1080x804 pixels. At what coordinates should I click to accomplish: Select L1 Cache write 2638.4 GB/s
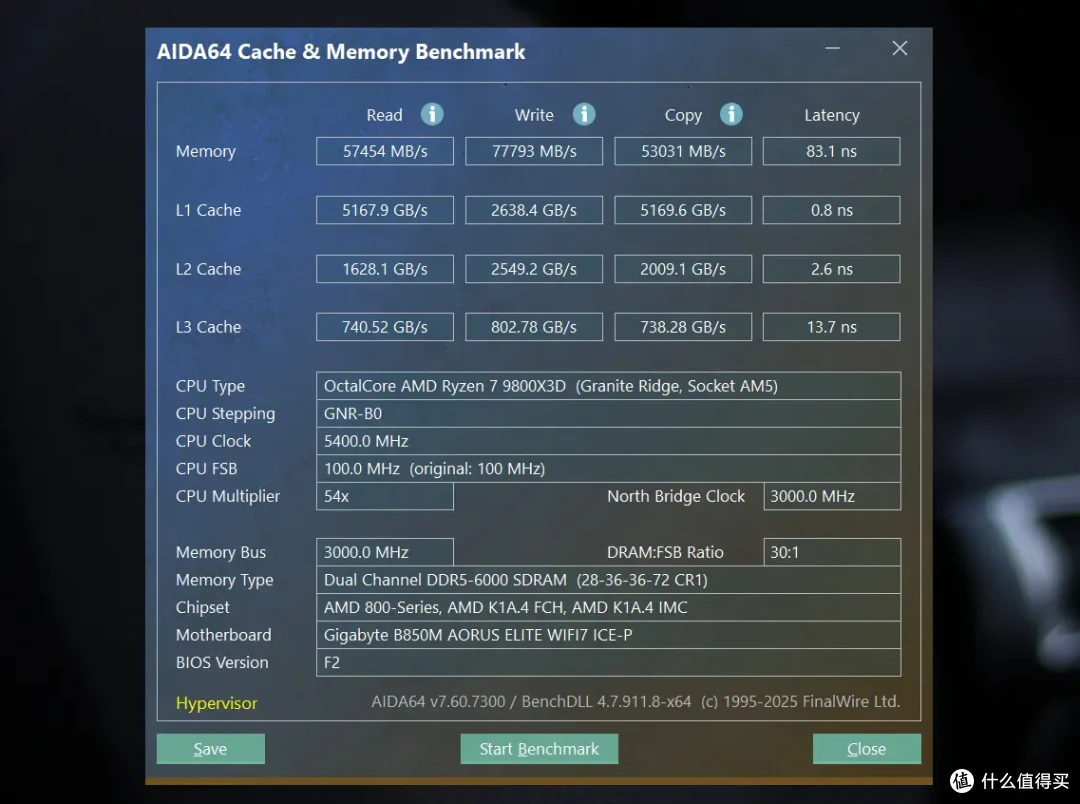(534, 210)
